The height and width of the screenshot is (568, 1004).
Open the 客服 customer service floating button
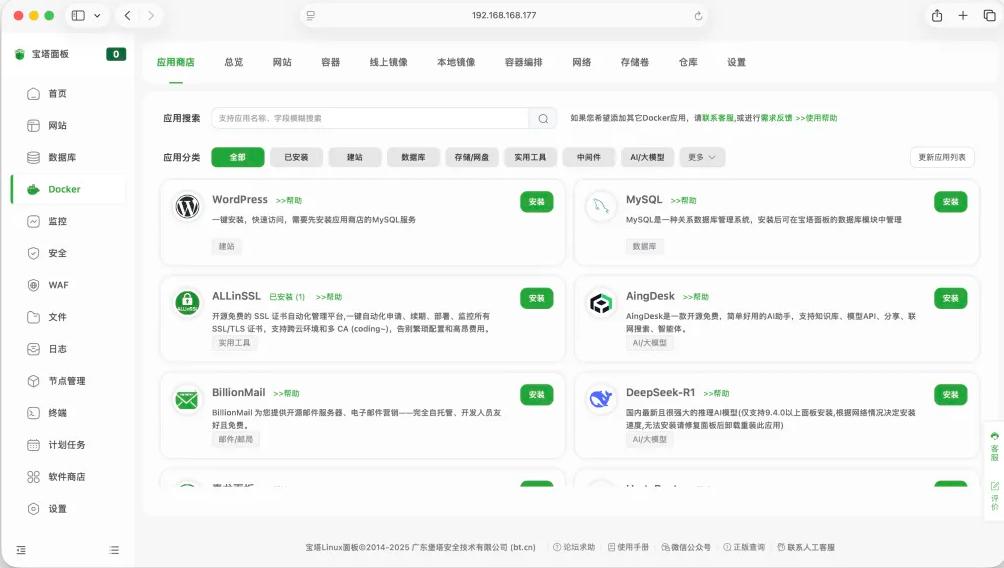coord(994,446)
